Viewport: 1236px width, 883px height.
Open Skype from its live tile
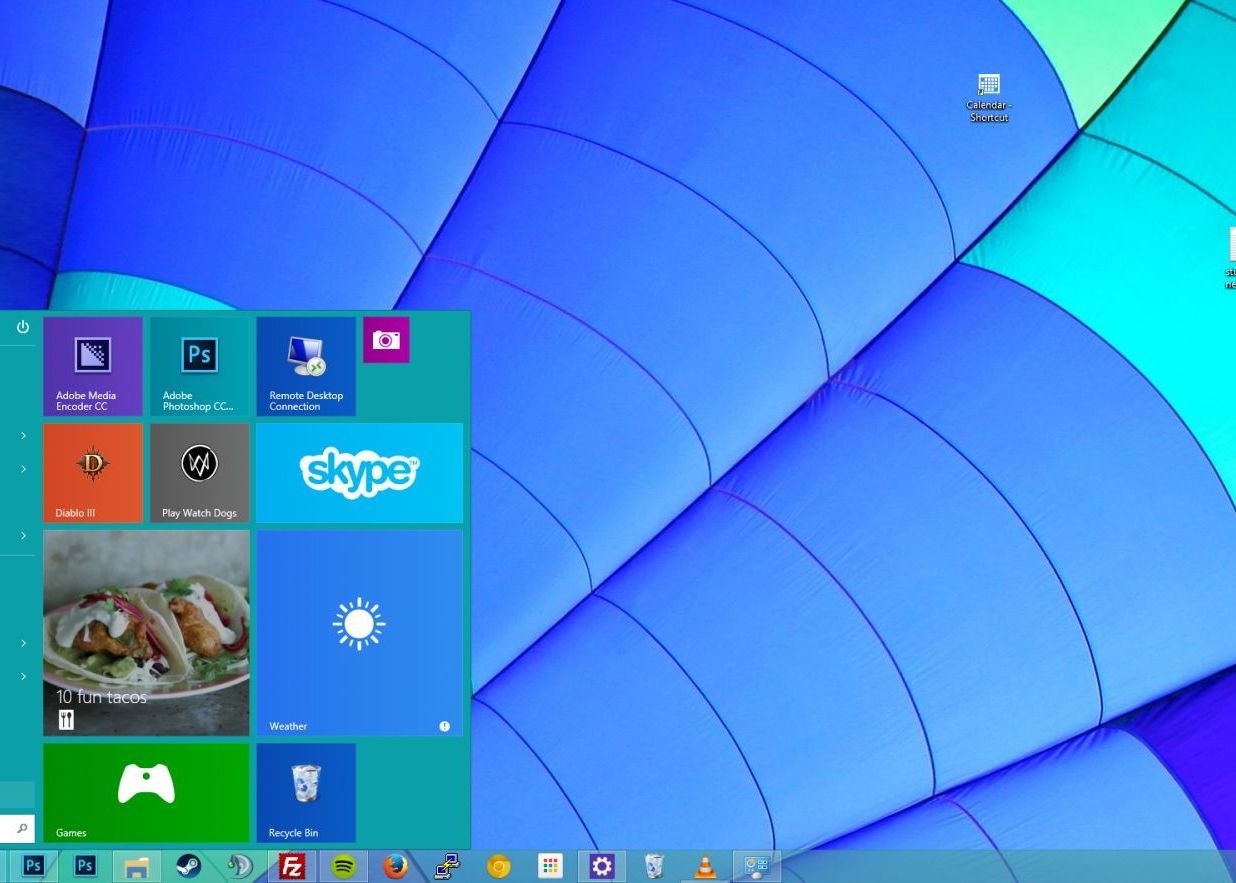tap(359, 472)
